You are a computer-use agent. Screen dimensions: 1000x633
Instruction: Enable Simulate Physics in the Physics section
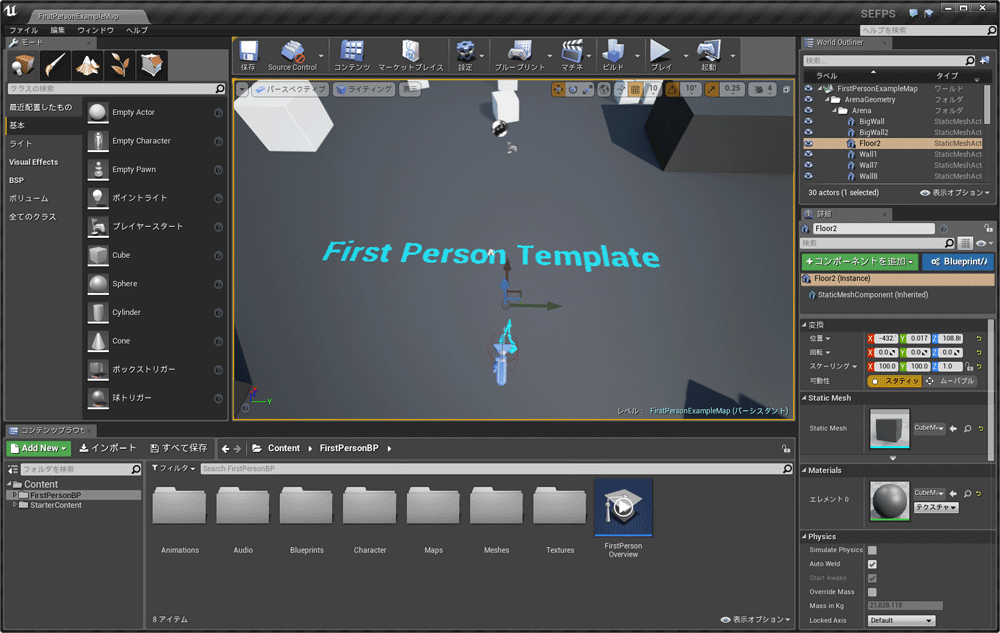click(873, 550)
